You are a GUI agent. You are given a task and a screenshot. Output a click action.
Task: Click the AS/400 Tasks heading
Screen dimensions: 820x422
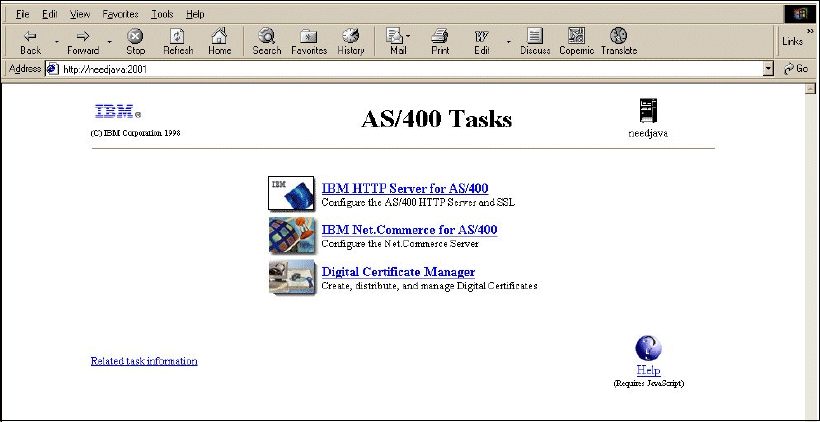pyautogui.click(x=437, y=119)
